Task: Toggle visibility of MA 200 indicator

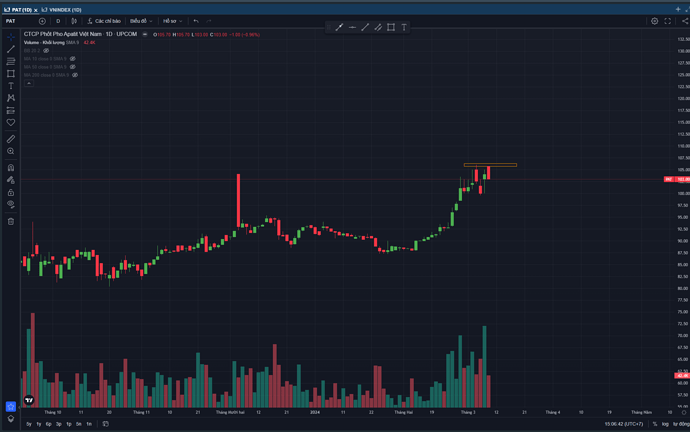Action: pos(76,75)
